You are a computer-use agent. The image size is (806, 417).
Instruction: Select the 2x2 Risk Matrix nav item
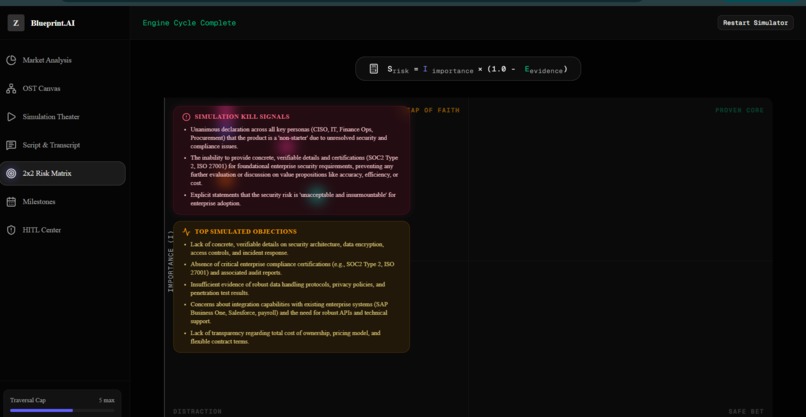[x=63, y=173]
